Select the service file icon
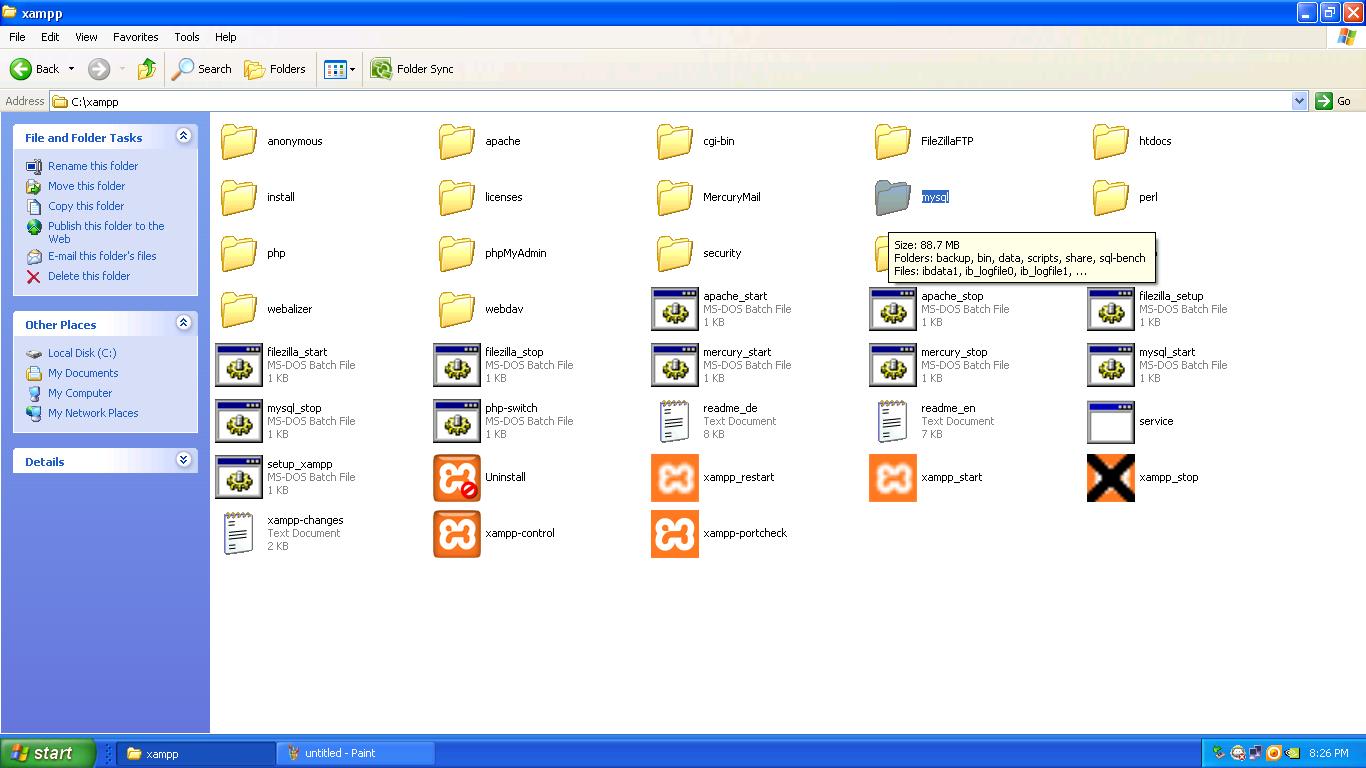The height and width of the screenshot is (768, 1366). click(1111, 422)
